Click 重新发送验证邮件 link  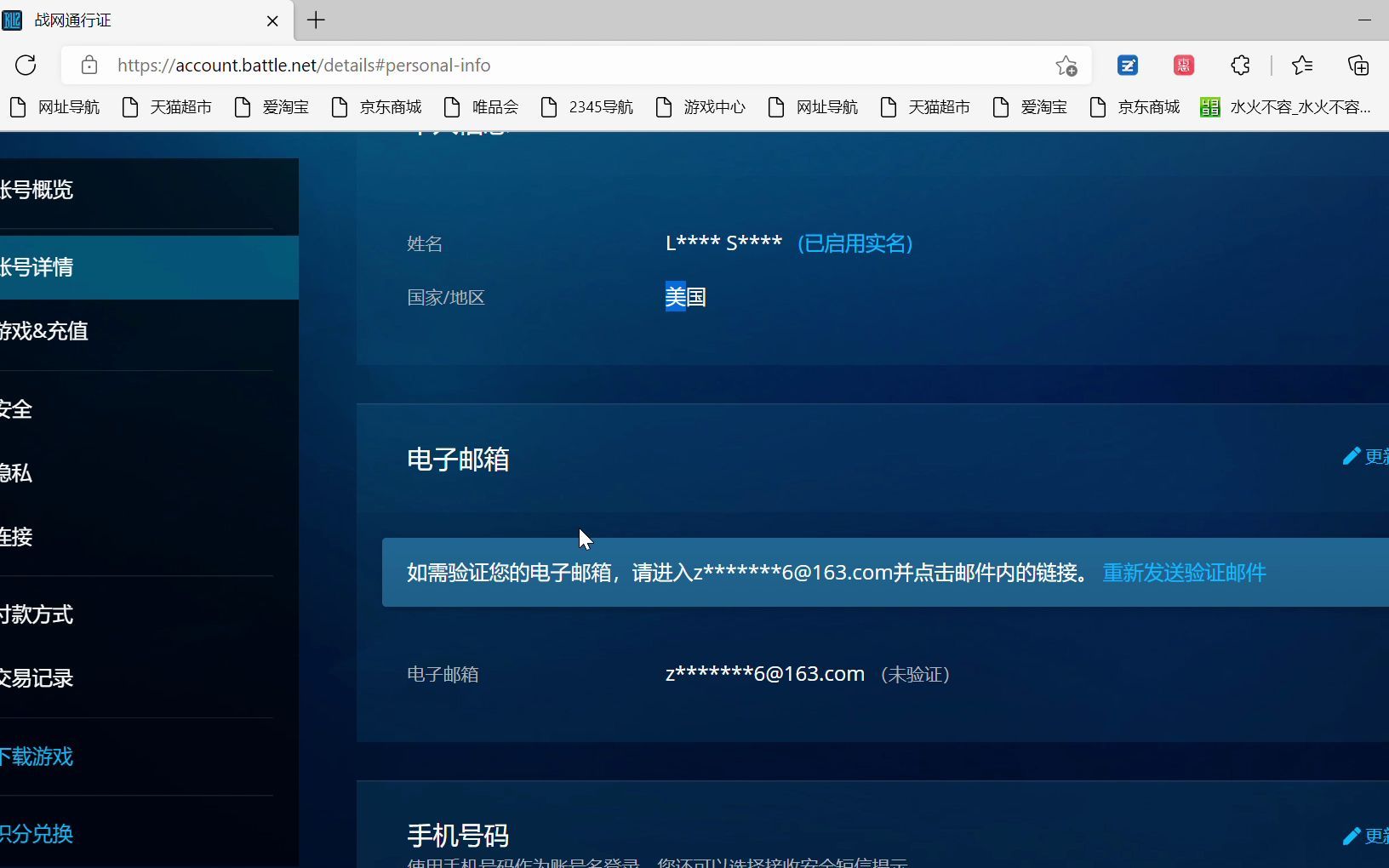pos(1185,573)
